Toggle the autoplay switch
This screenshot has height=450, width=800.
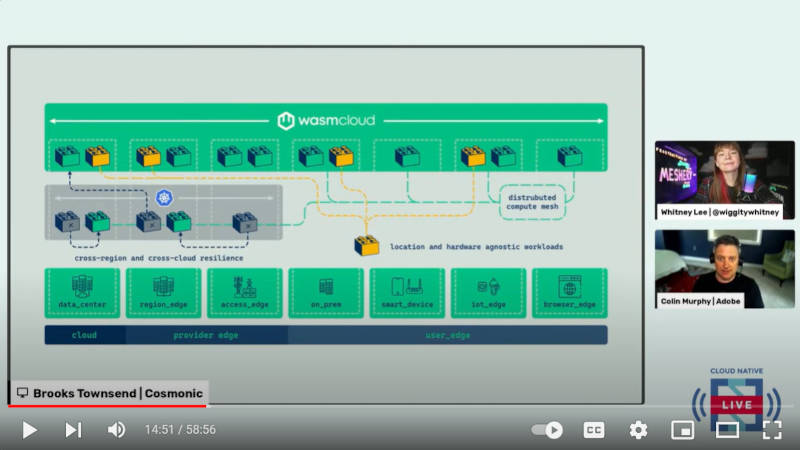[547, 430]
